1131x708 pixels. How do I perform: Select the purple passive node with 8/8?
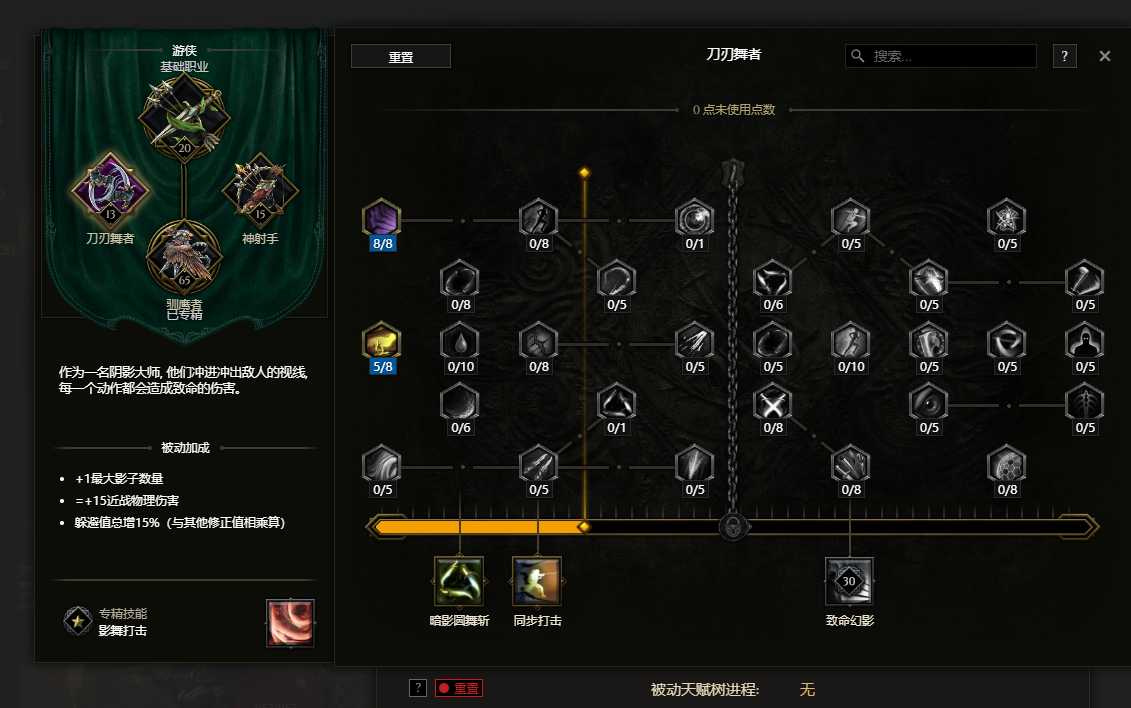click(382, 218)
